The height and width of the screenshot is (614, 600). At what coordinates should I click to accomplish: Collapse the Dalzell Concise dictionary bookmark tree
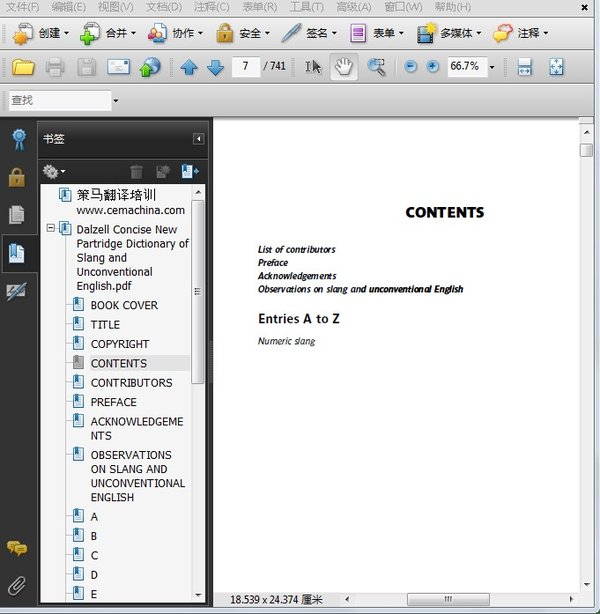[x=50, y=229]
